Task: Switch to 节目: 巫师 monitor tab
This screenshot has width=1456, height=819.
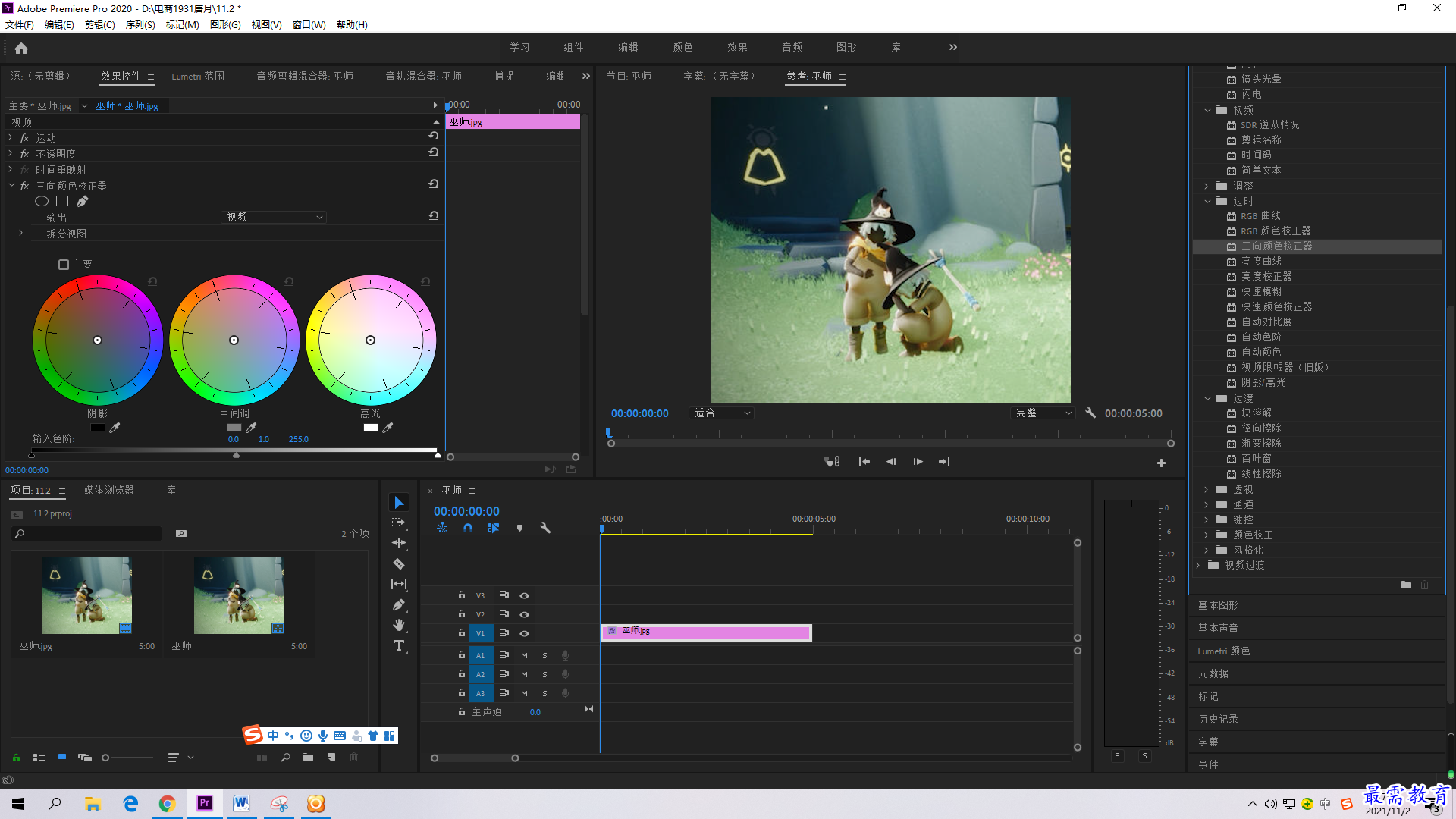Action: click(629, 76)
